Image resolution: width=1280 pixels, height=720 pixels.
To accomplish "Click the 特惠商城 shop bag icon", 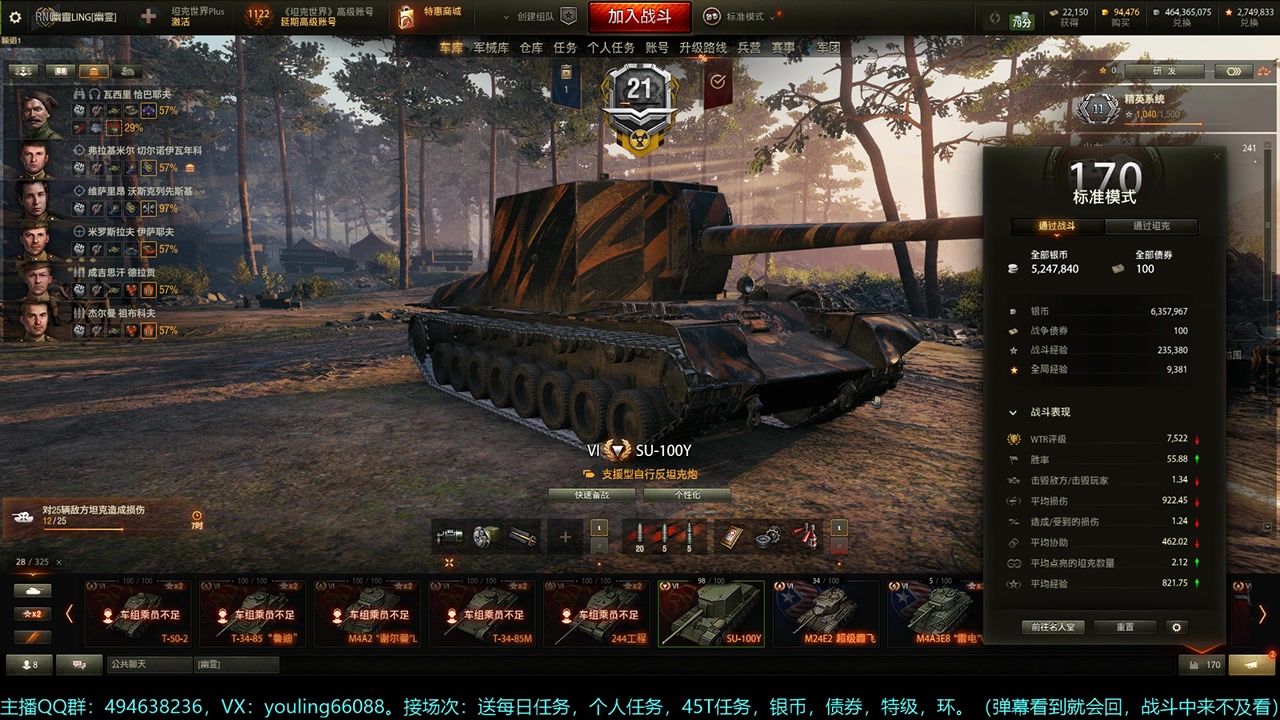I will (405, 17).
